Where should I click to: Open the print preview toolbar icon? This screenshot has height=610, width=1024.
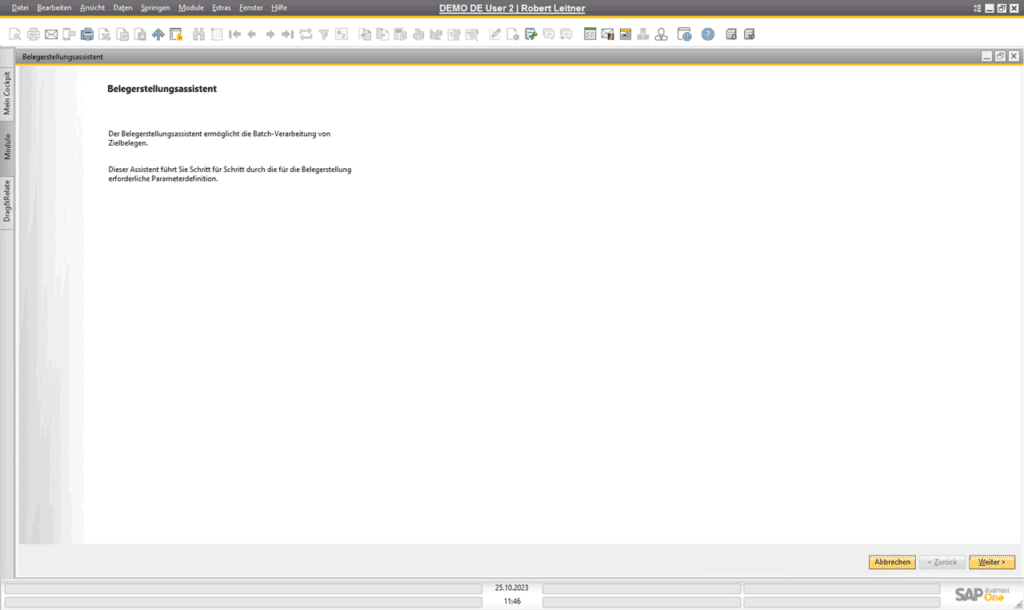[15, 35]
